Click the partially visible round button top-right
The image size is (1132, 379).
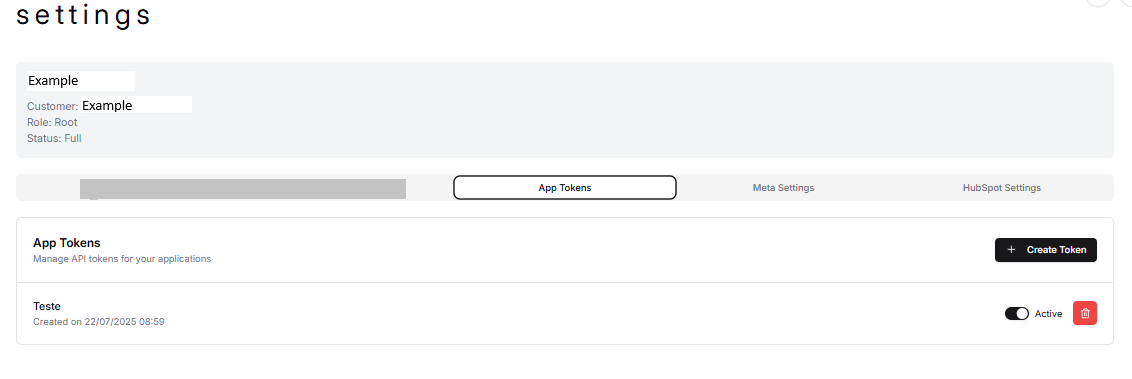[x=1097, y=2]
